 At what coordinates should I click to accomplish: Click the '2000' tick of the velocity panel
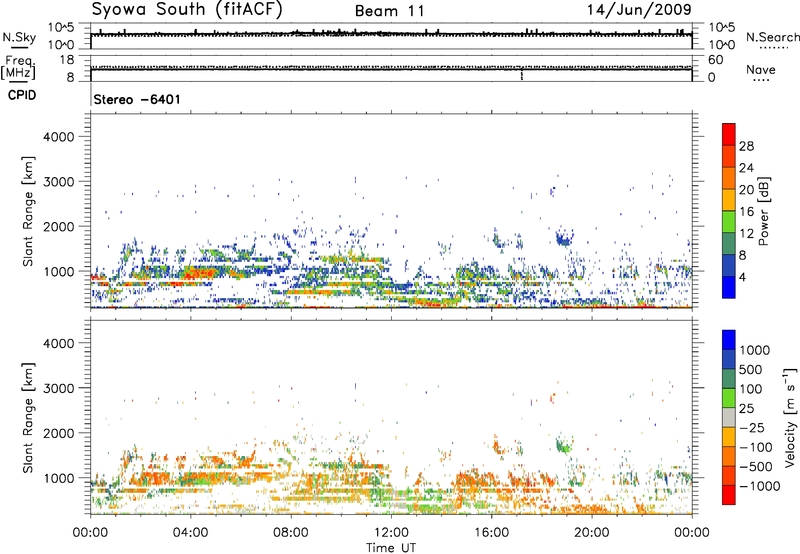pyautogui.click(x=58, y=433)
